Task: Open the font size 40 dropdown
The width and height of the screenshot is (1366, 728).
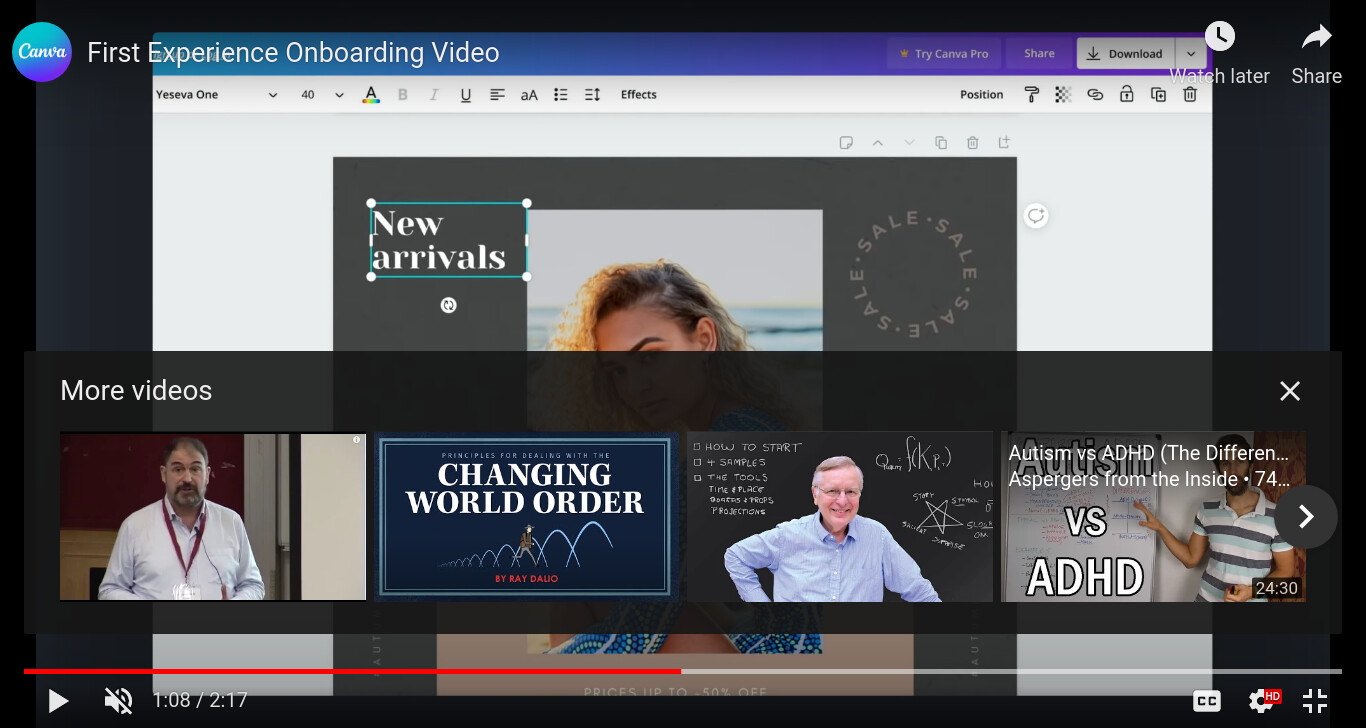Action: (x=322, y=95)
